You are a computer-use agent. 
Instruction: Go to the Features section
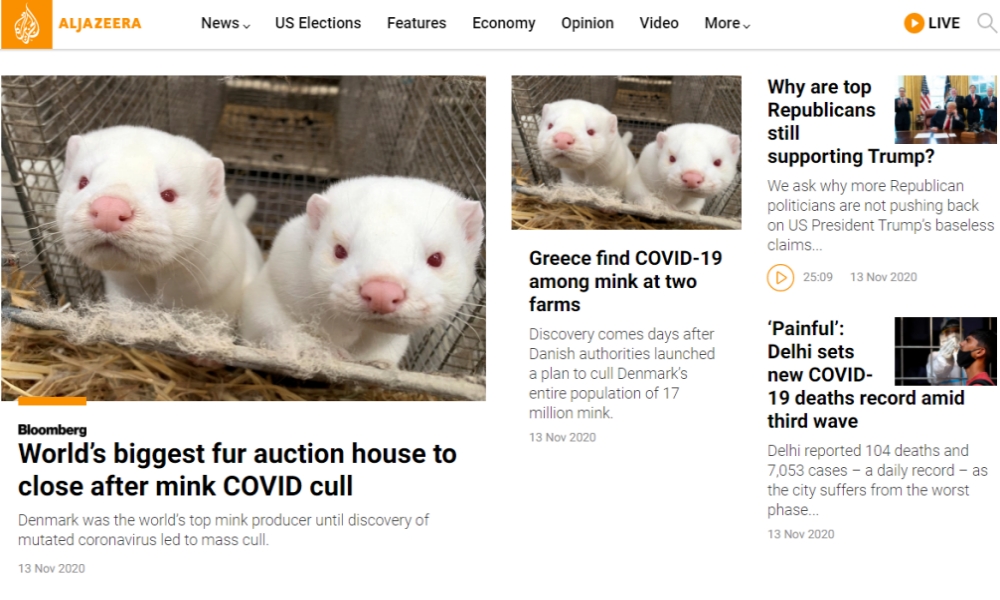(416, 23)
